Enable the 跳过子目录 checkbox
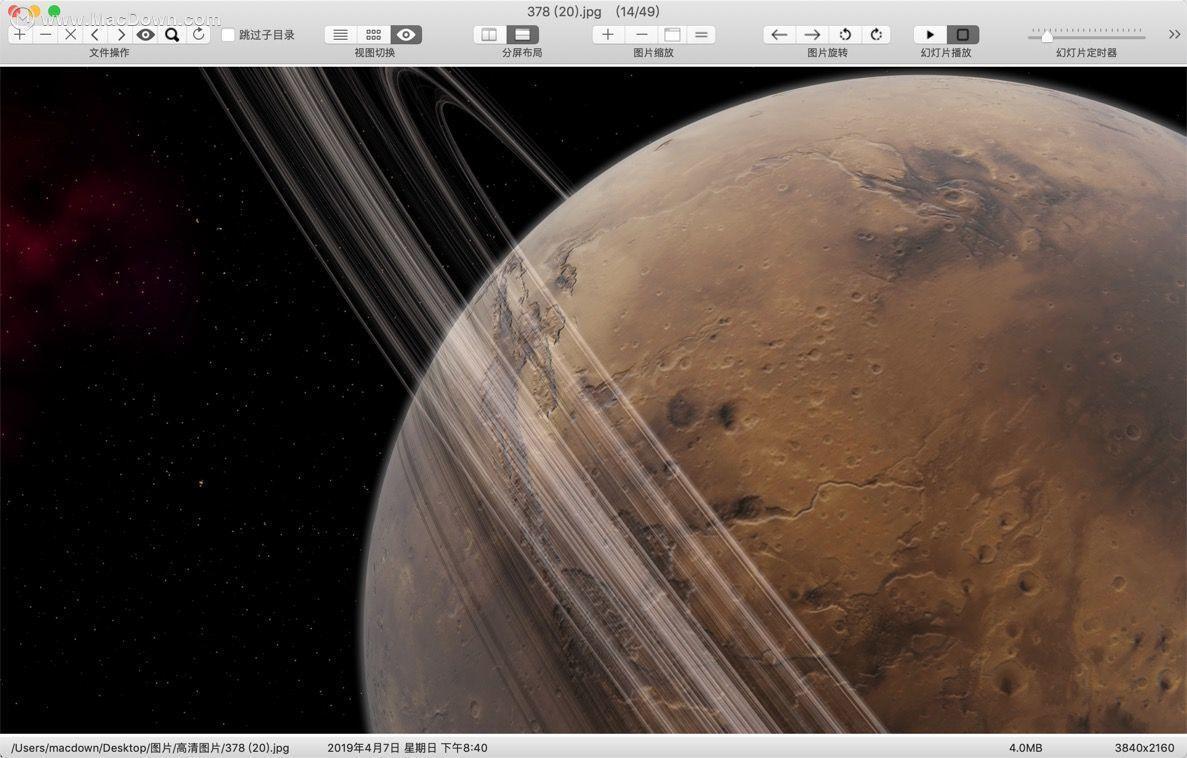 coord(228,35)
